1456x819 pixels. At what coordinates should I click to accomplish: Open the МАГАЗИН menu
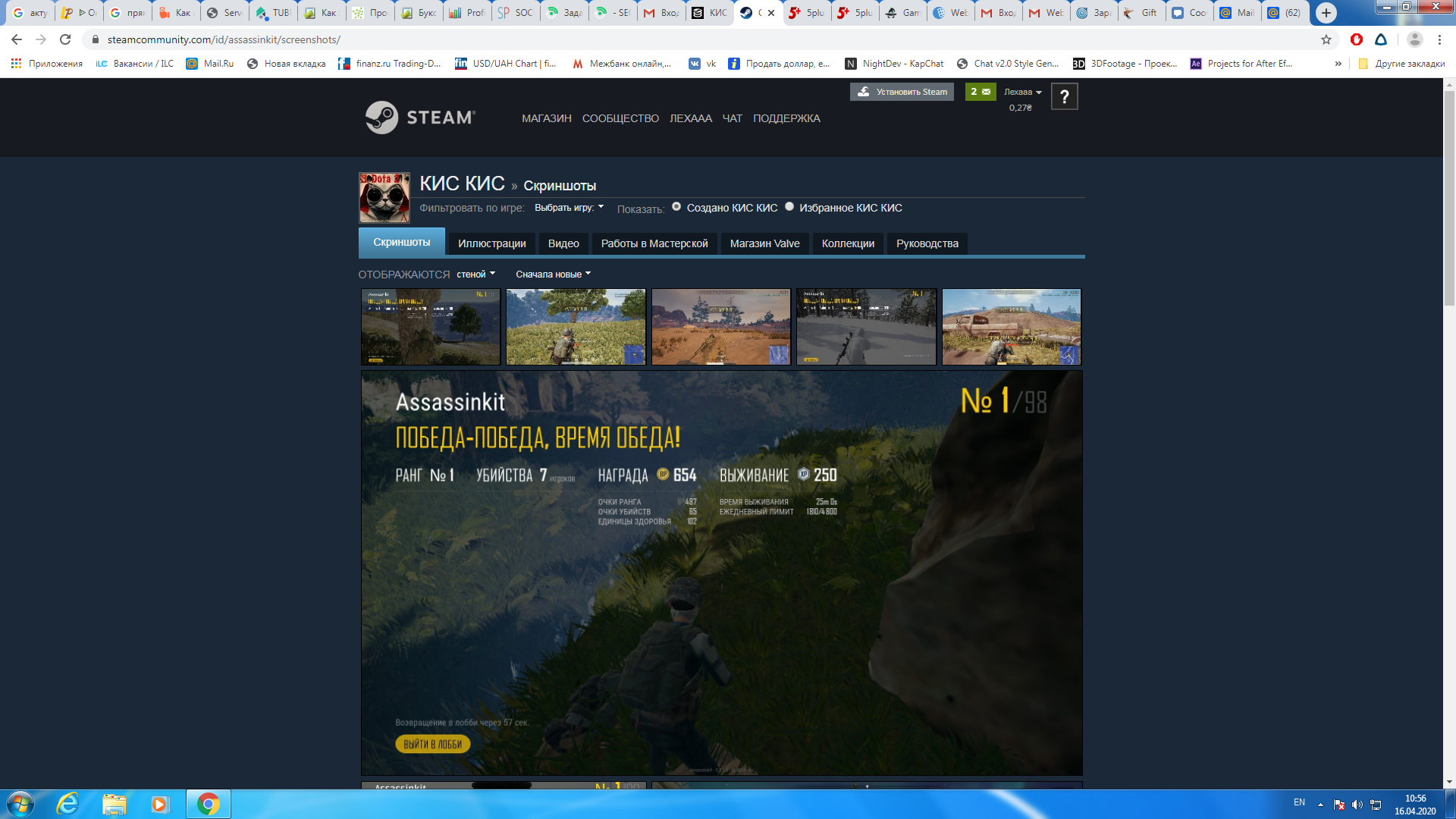[x=546, y=118]
